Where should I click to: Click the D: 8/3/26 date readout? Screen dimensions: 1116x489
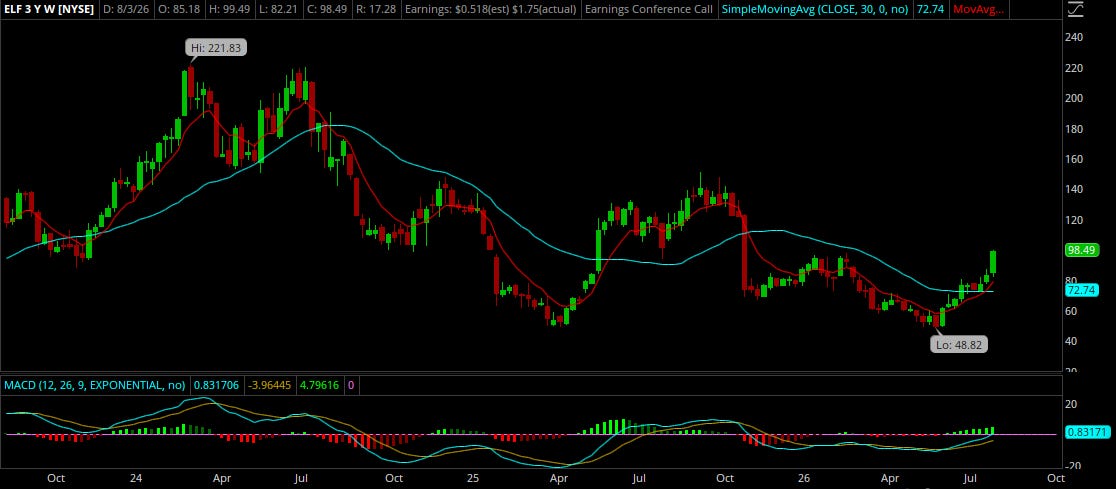(x=126, y=10)
